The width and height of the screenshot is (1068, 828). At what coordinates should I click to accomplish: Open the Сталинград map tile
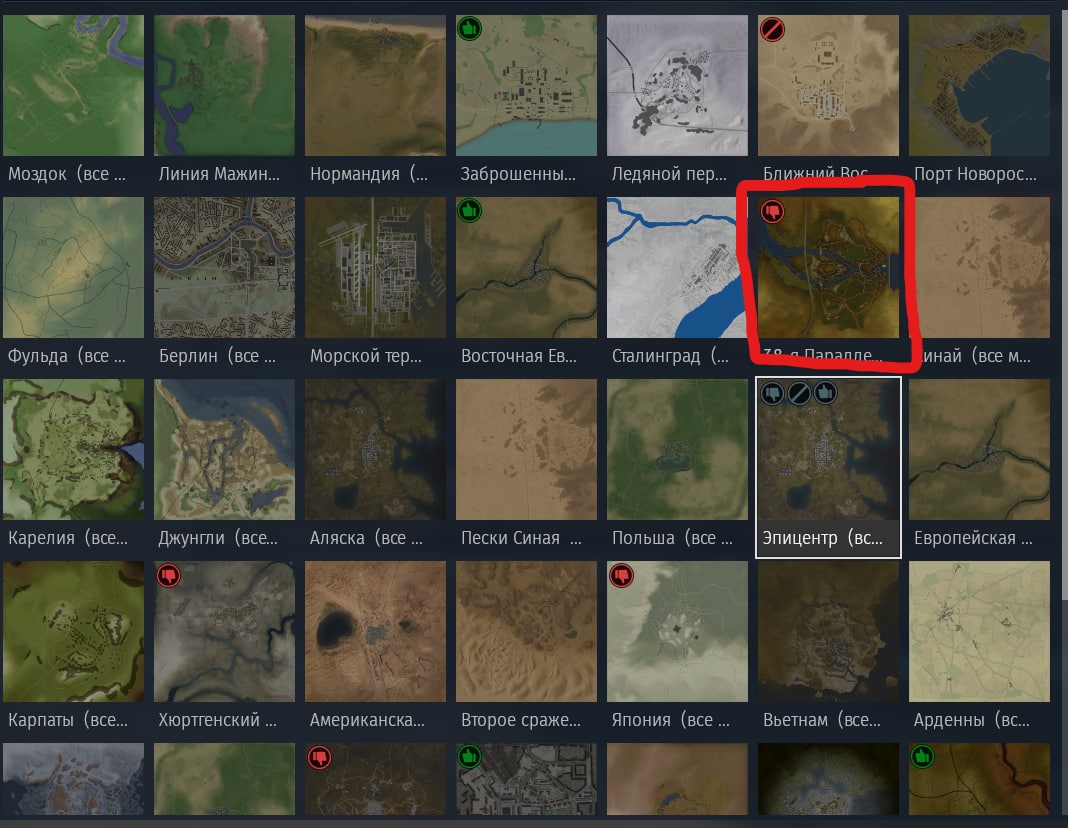[x=677, y=268]
